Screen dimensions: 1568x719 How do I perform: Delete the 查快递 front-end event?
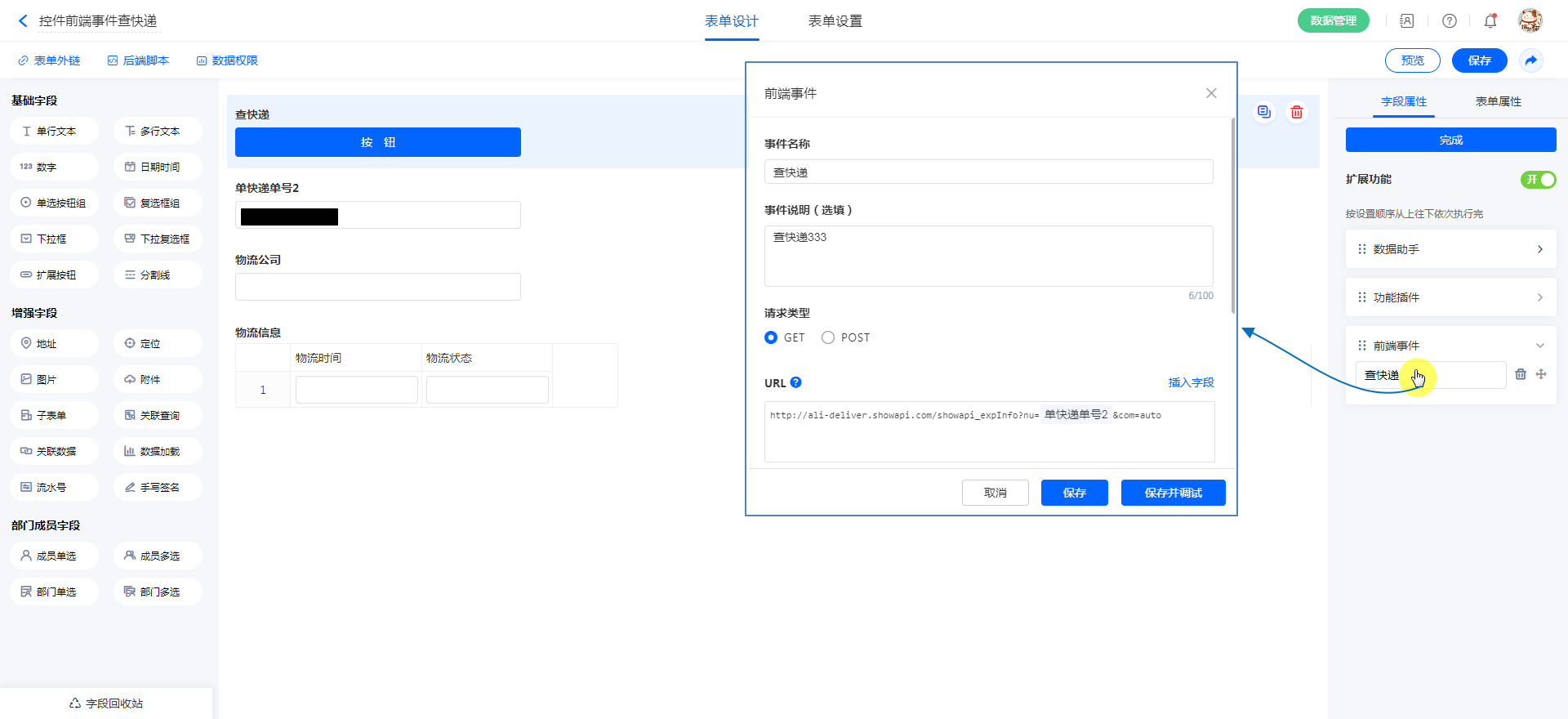1521,374
